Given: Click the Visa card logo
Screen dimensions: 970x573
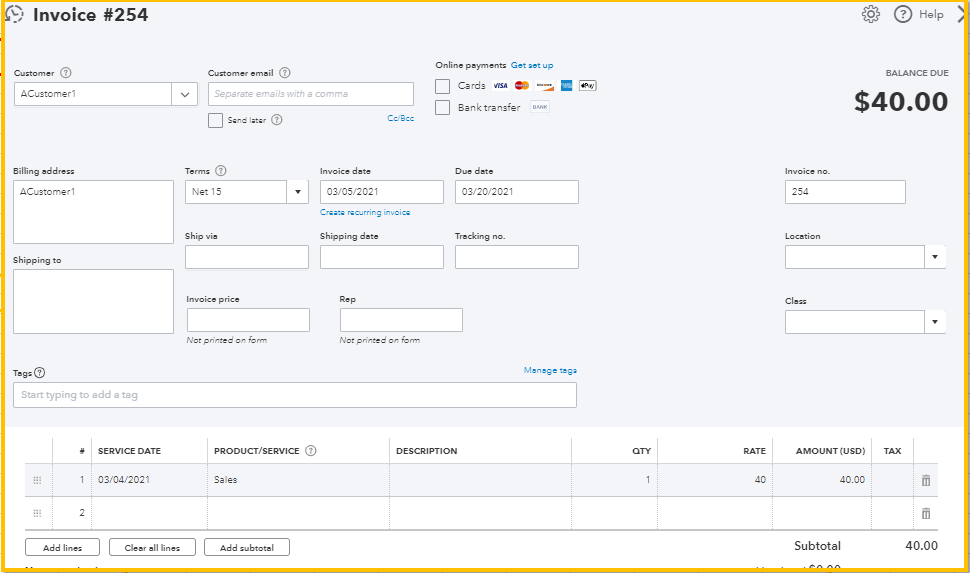Looking at the screenshot, I should 500,85.
